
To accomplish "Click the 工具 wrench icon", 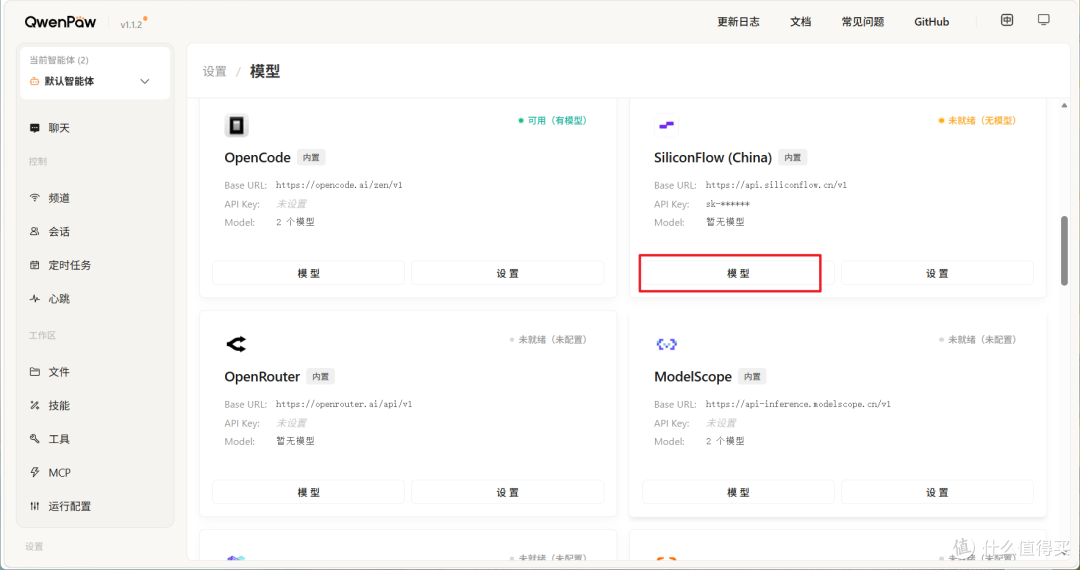I will (34, 439).
